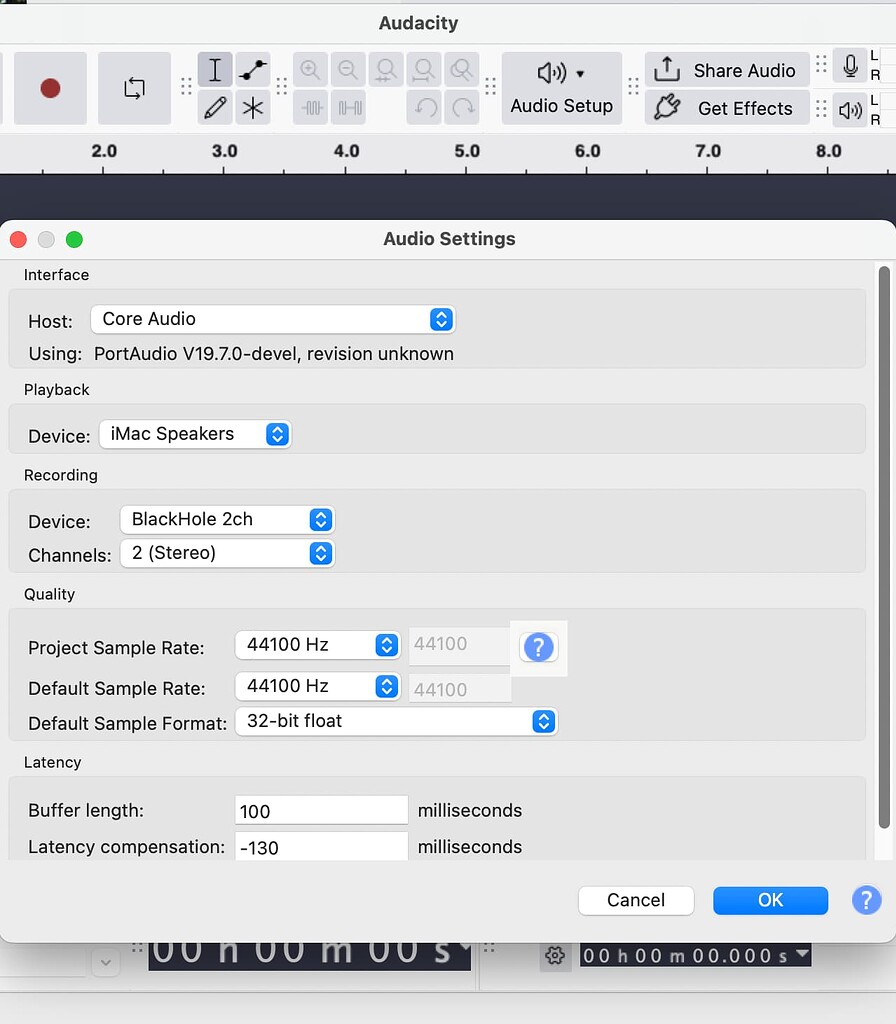Click Trim audio outside selection icon
Screen dimensions: 896x1024
(310, 108)
